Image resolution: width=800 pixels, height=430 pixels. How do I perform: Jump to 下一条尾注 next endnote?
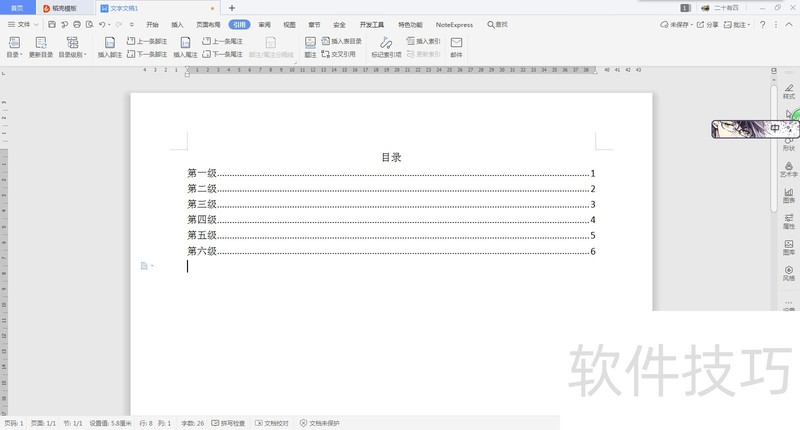coord(222,54)
